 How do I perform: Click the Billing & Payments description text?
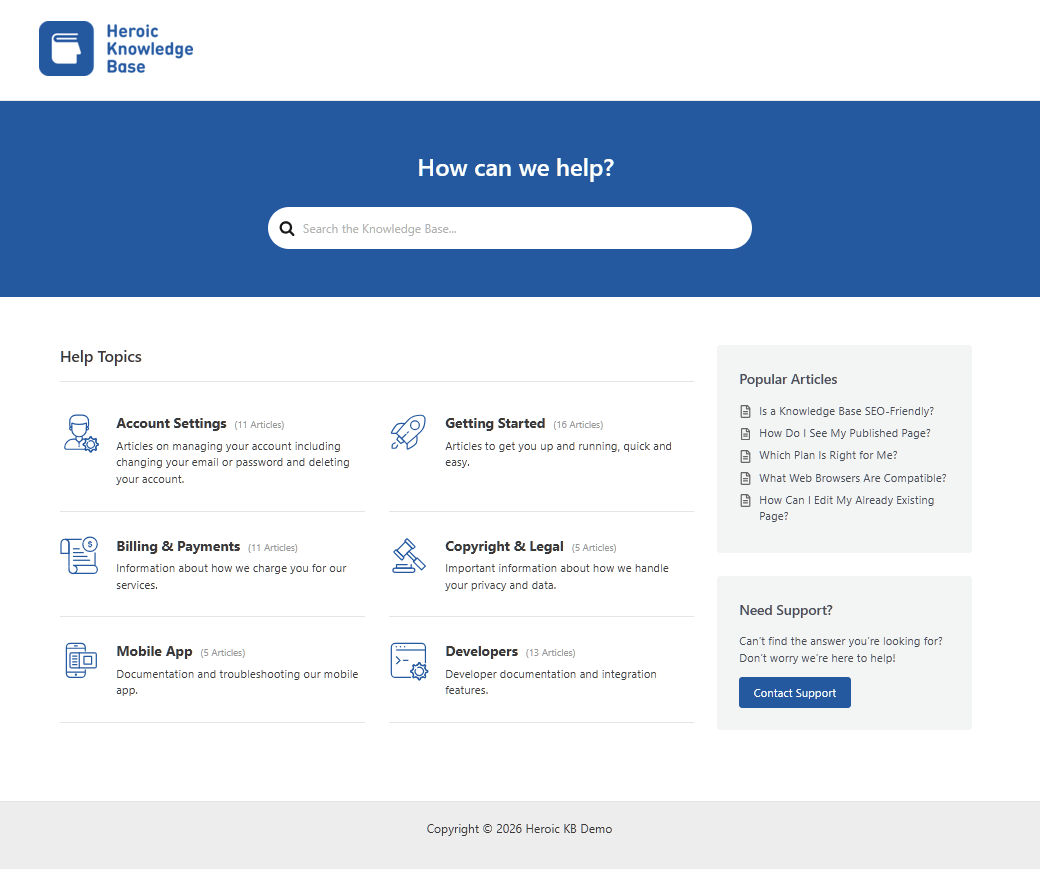231,576
